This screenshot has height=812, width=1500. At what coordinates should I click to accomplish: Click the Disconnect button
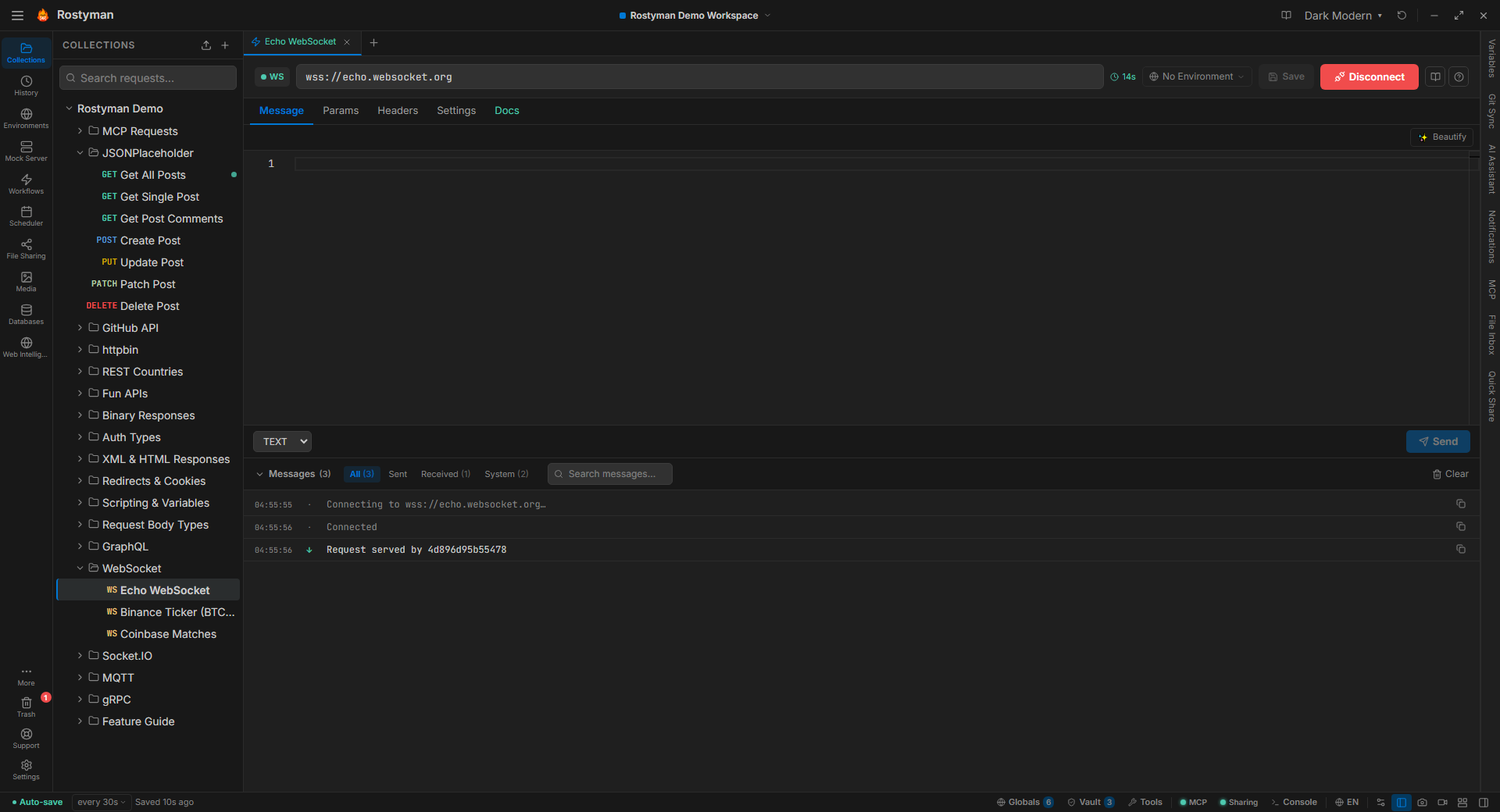[x=1369, y=77]
